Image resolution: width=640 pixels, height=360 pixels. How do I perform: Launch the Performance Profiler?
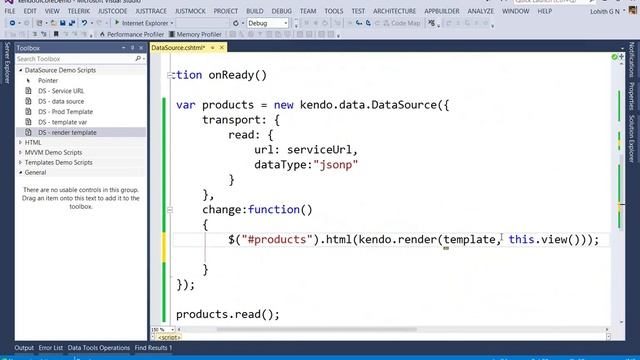[x=131, y=34]
